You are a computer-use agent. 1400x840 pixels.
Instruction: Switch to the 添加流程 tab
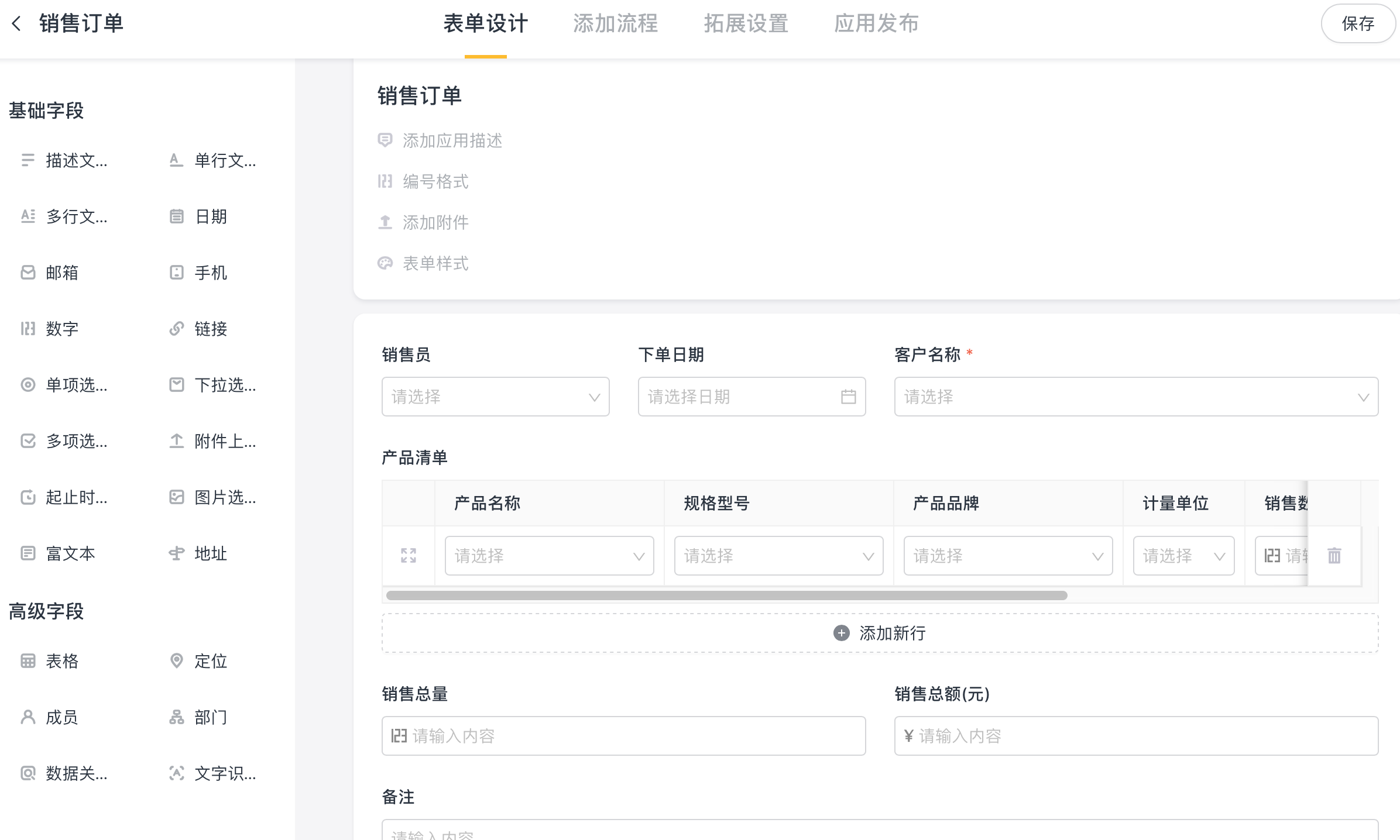click(615, 23)
